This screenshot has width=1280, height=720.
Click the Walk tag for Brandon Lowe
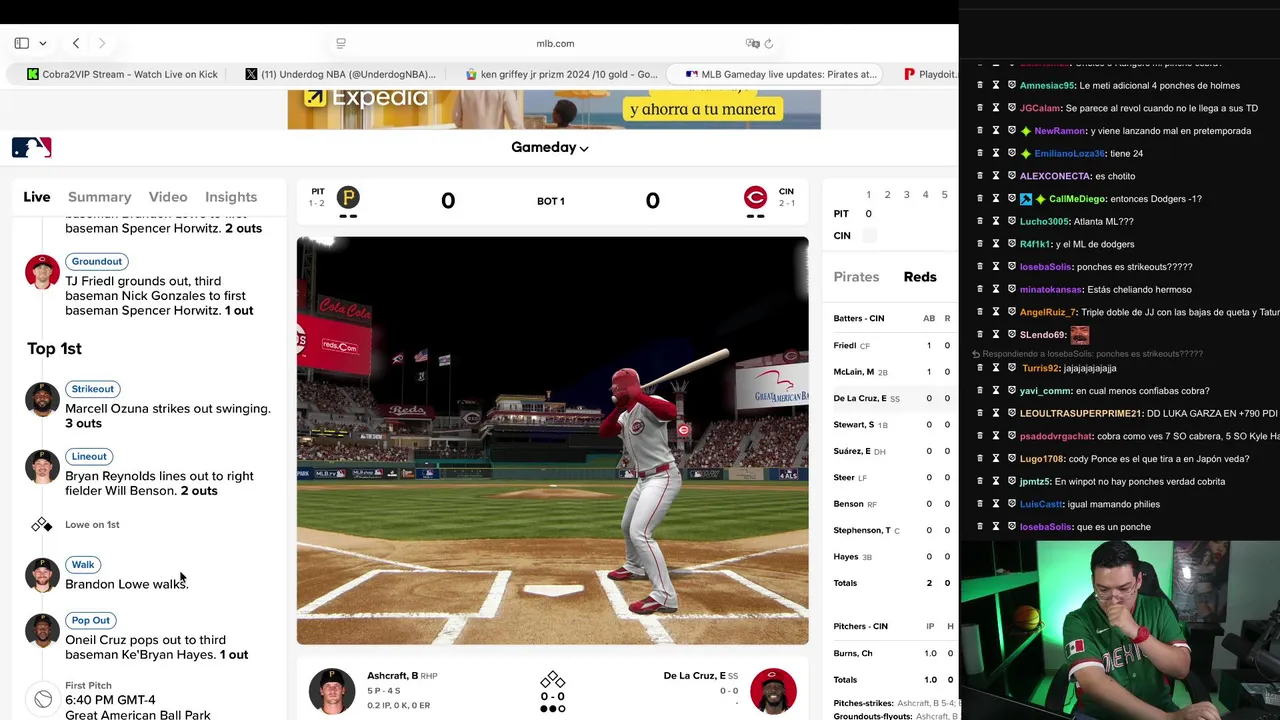tap(83, 564)
